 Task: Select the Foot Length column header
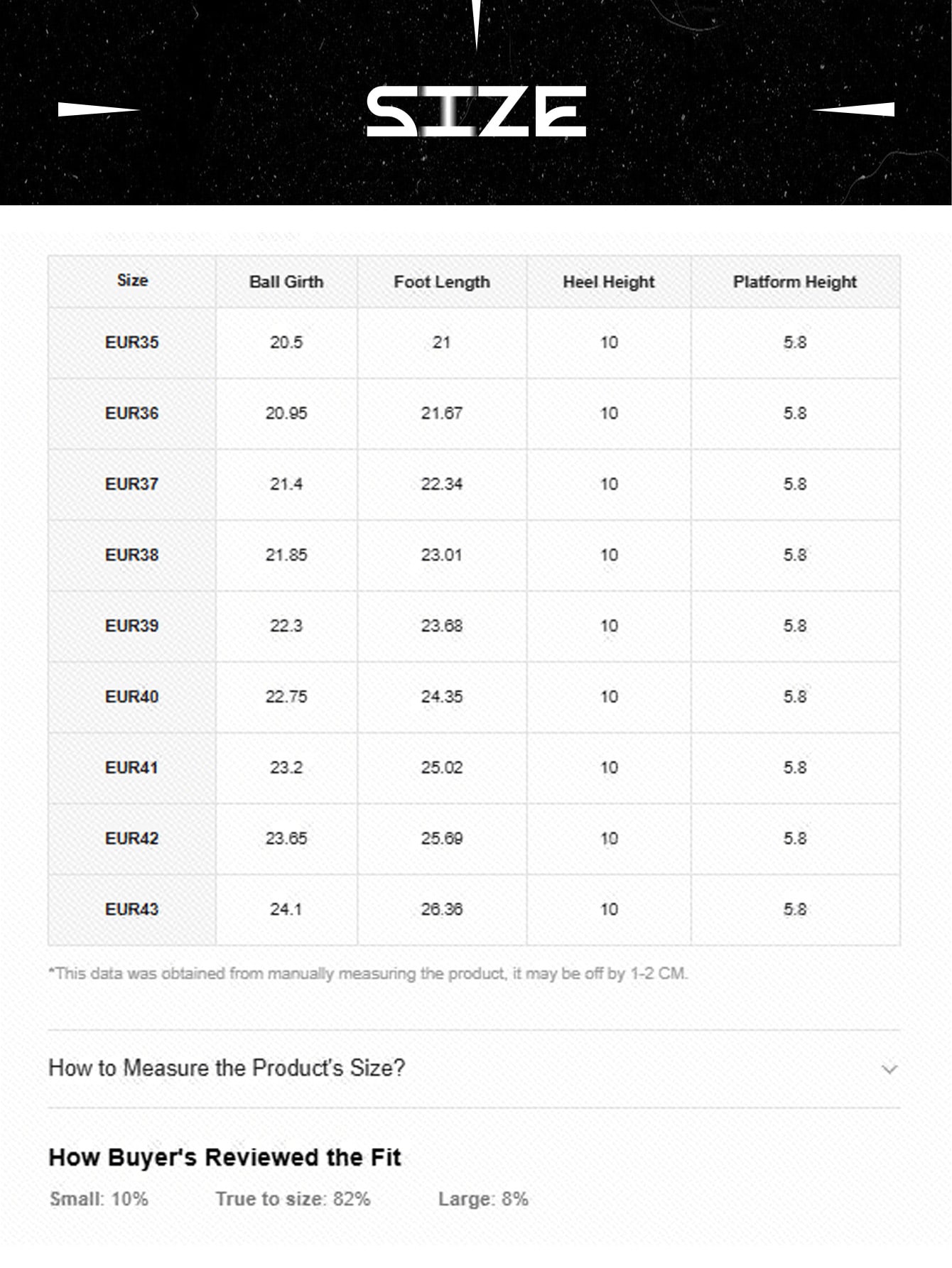tap(442, 282)
